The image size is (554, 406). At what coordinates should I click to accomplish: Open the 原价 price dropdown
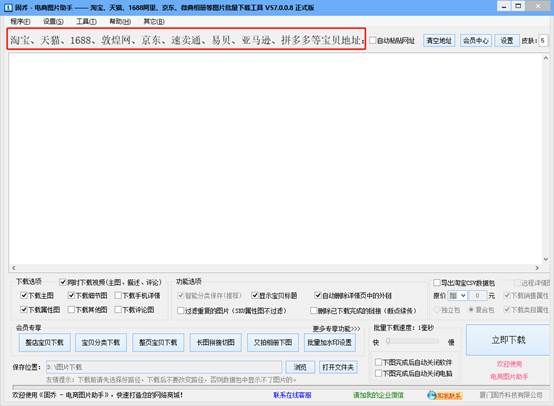pos(458,295)
